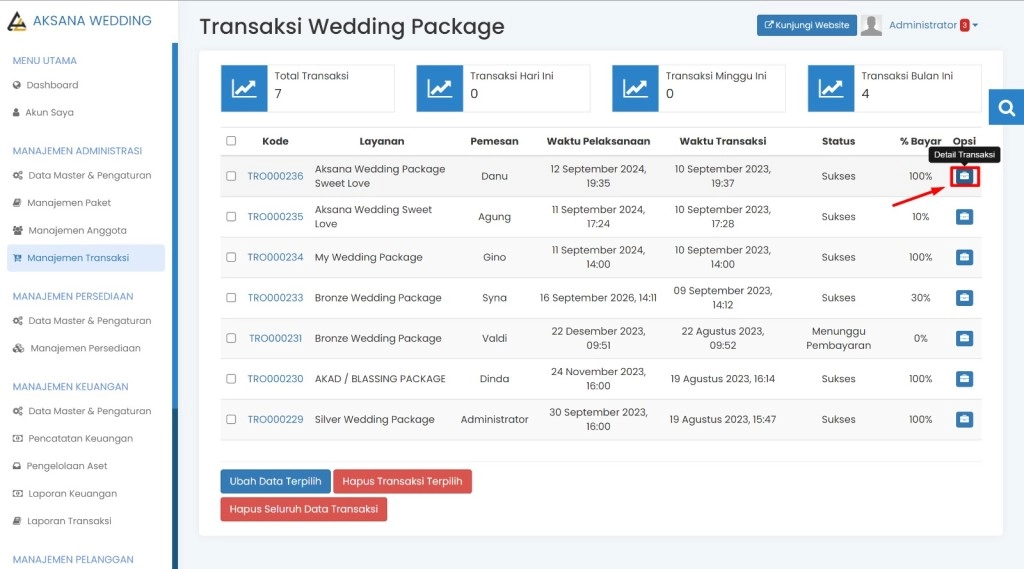Check the box for transaction TRO000235
Screen dimensions: 1024x569
coord(232,217)
